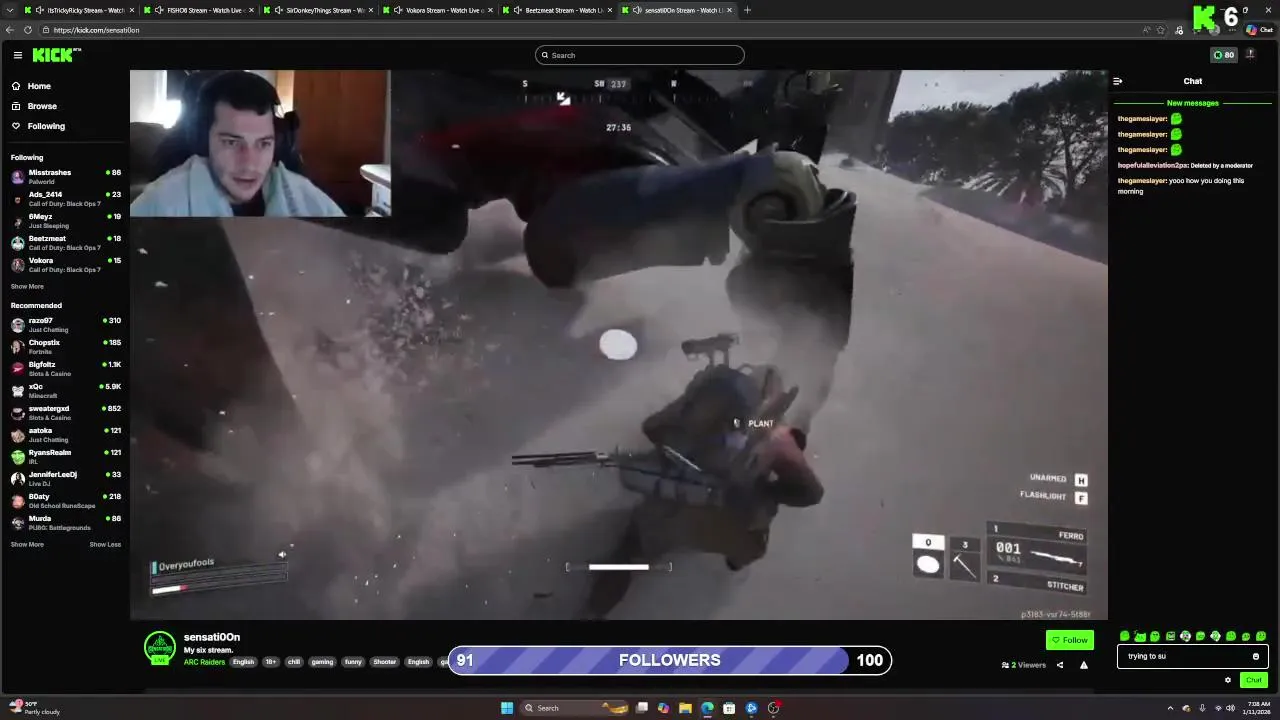Insert the first quick emote

1125,636
